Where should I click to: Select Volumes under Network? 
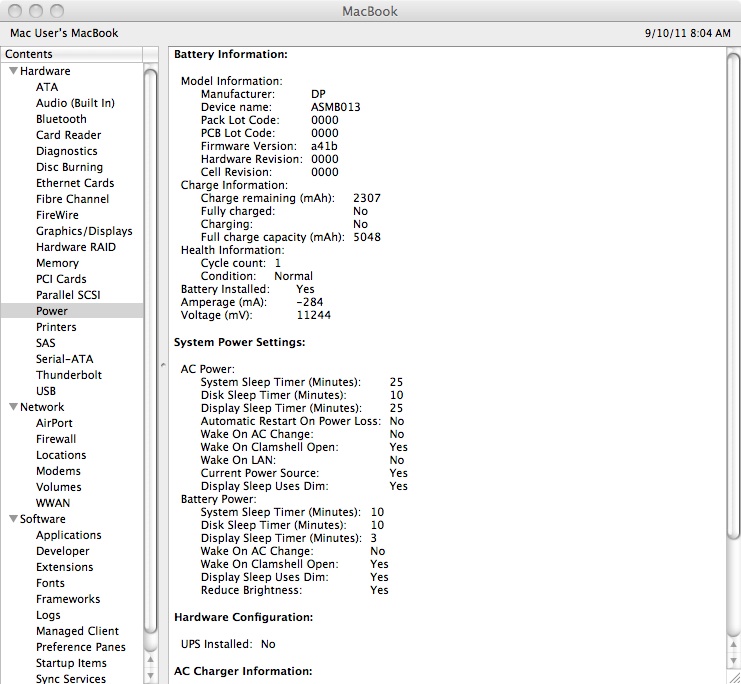click(59, 487)
